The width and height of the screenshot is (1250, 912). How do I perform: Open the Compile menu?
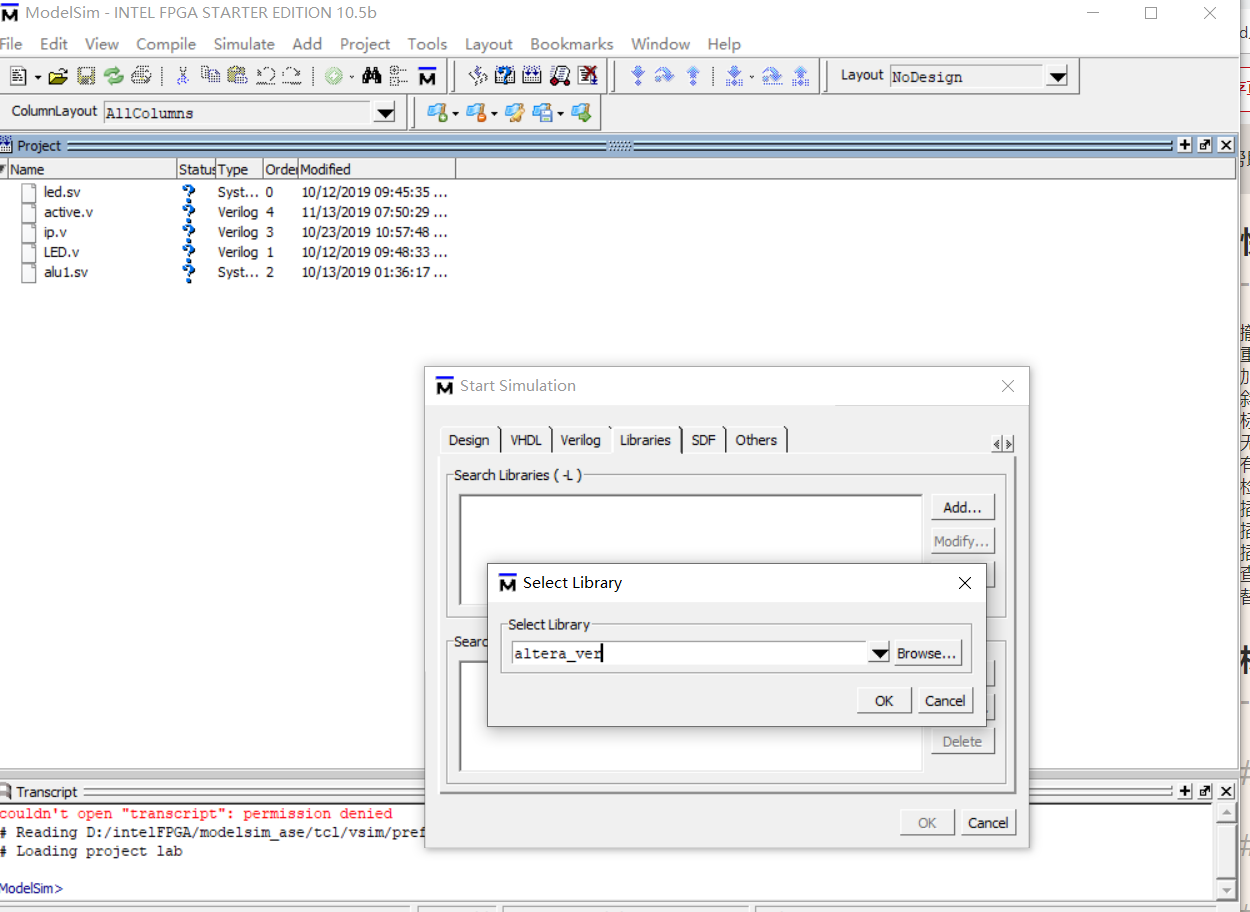pos(166,44)
